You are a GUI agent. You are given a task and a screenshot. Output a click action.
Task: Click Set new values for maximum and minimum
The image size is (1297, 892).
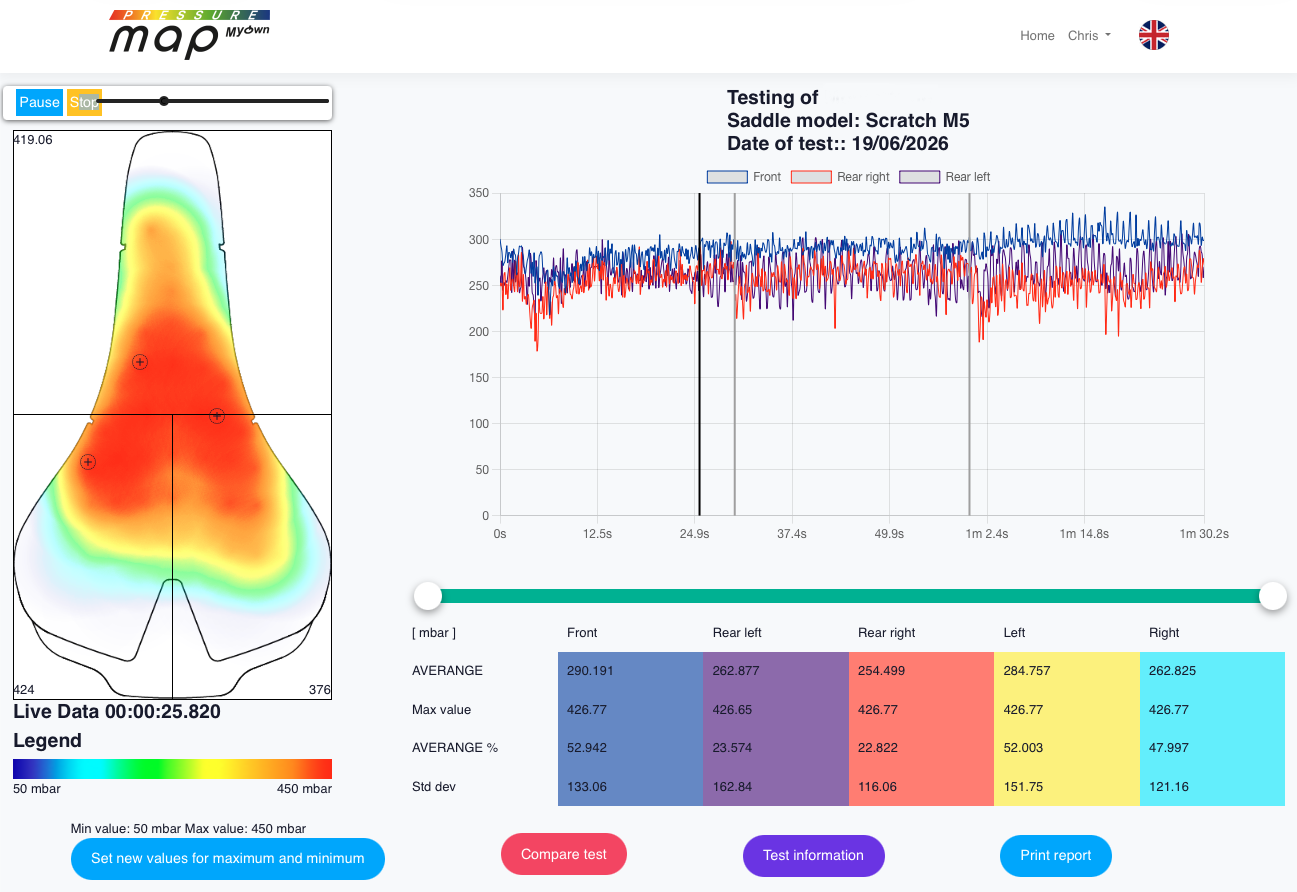(x=228, y=858)
